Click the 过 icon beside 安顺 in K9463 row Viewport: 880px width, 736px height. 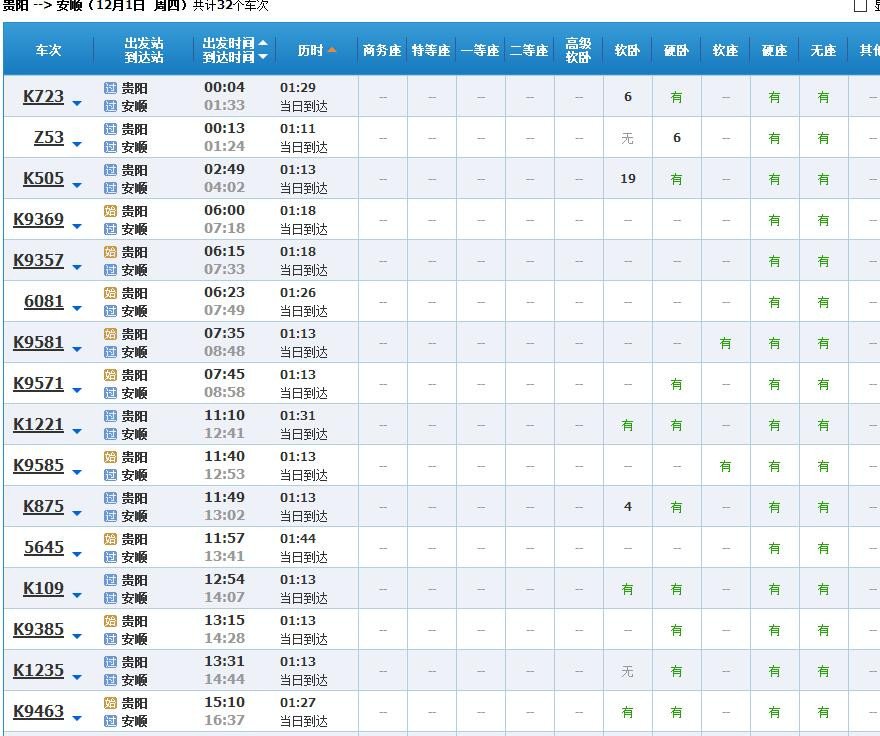point(110,721)
